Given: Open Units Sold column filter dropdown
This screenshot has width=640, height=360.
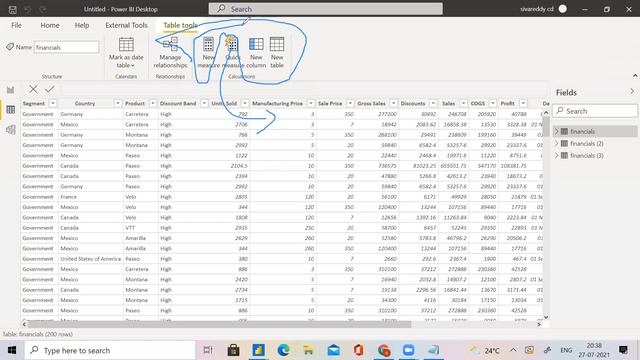Looking at the screenshot, I should pos(244,104).
